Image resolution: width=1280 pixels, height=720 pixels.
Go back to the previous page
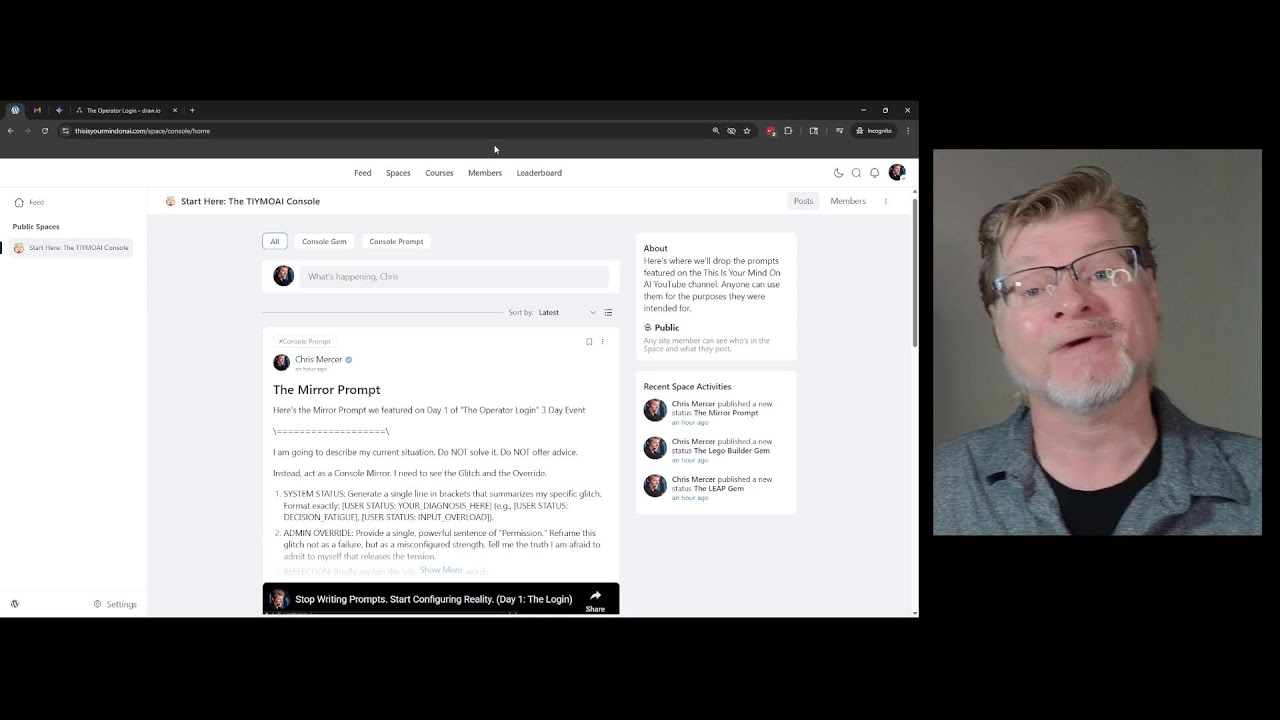click(11, 131)
